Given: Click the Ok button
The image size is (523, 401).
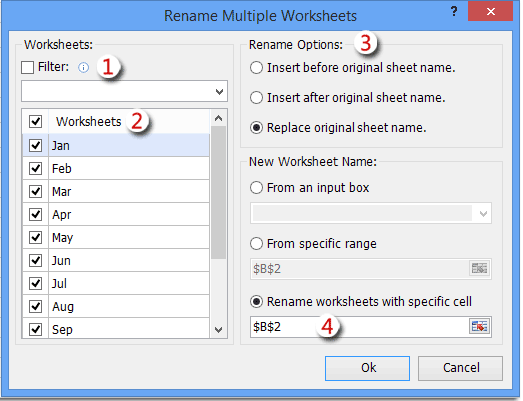Looking at the screenshot, I should click(368, 368).
